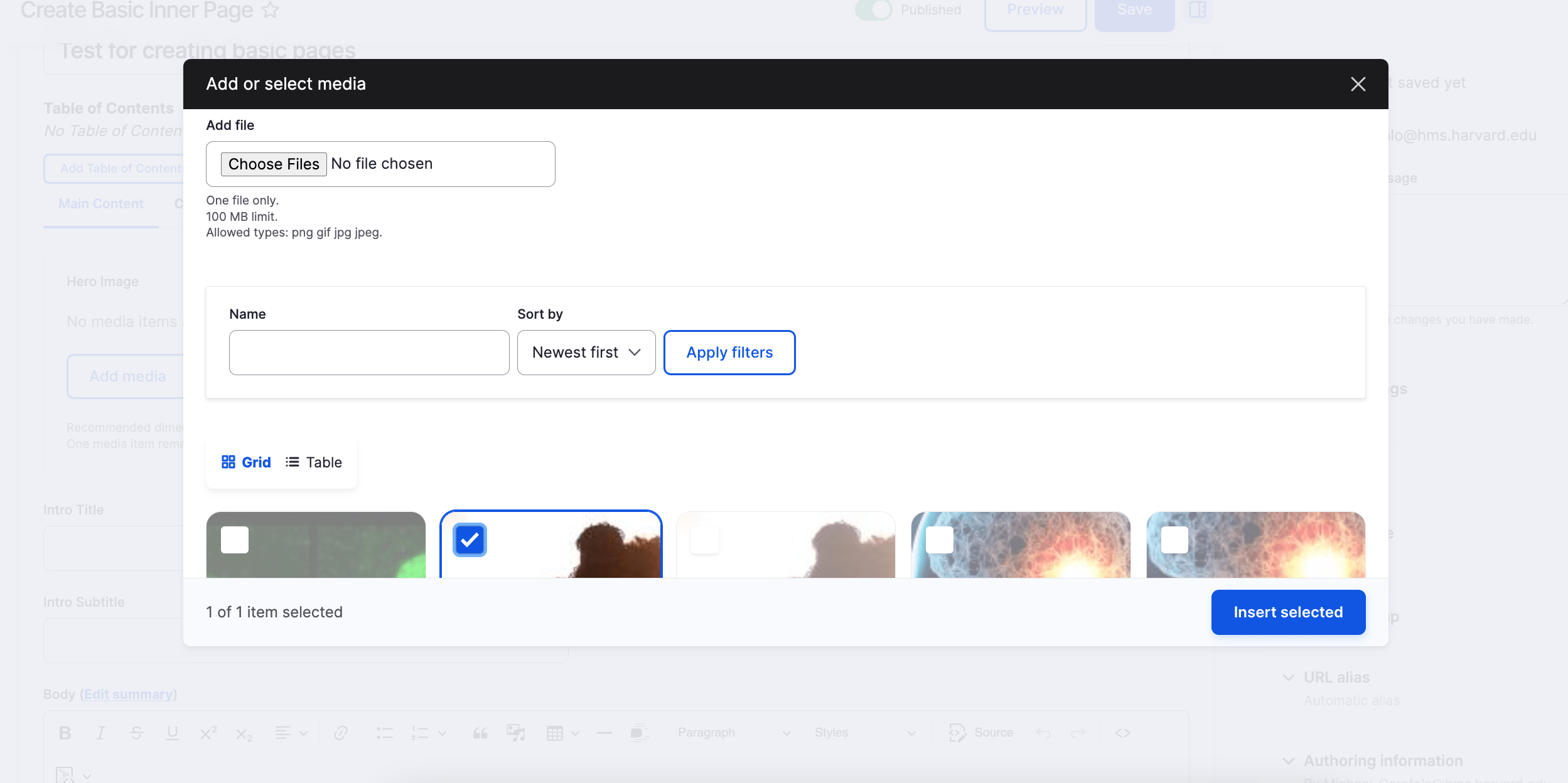Viewport: 1568px width, 783px height.
Task: Star the Create Basic Inner Page title
Action: click(x=270, y=10)
